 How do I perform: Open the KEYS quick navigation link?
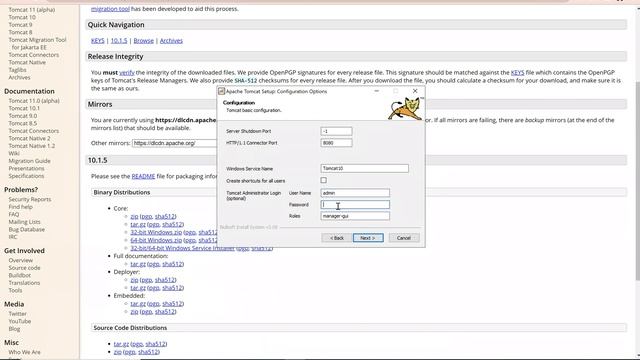98,40
